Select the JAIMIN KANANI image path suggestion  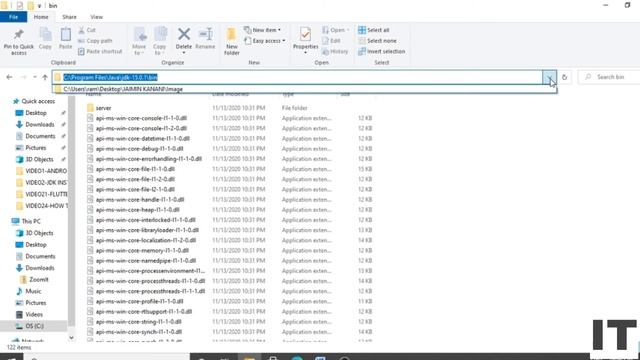click(x=304, y=89)
